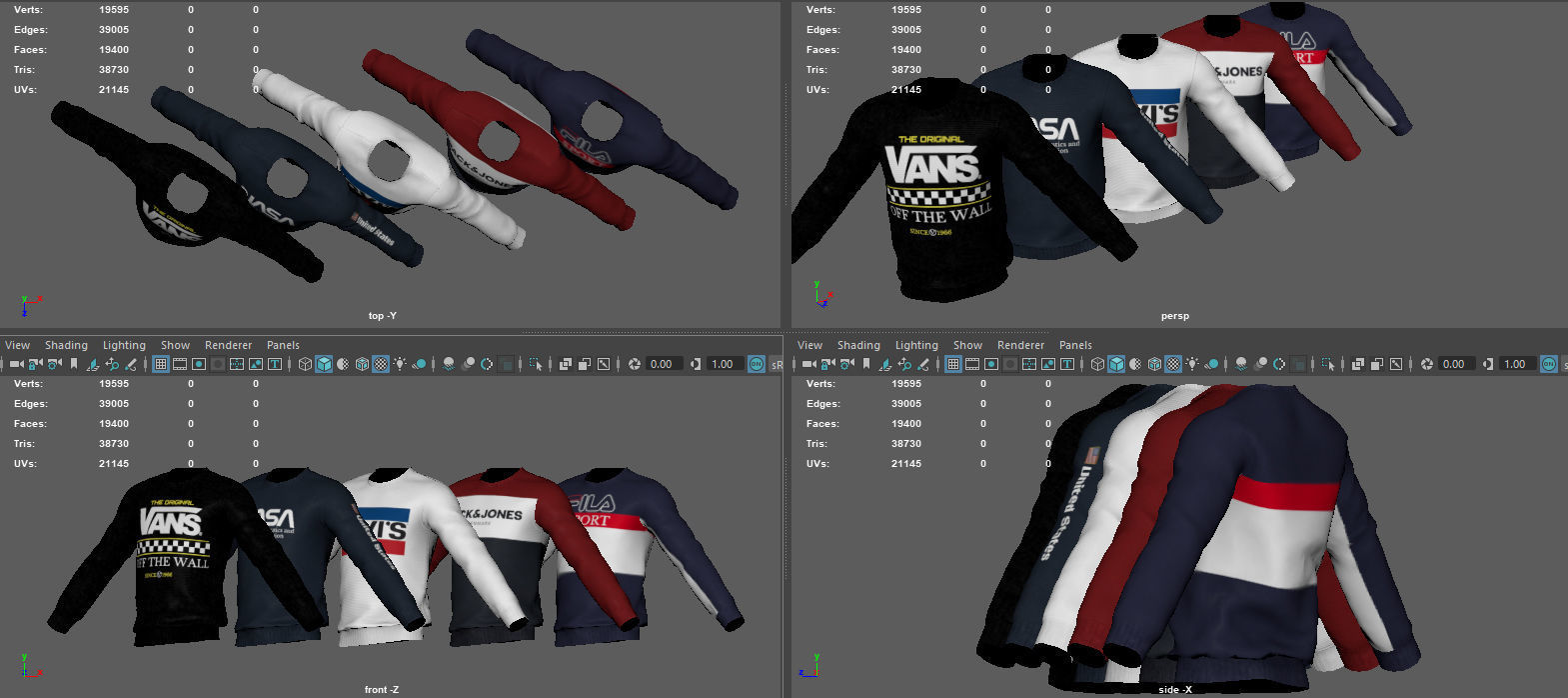Toggle Use All Lights in front -Z panel

pos(400,364)
